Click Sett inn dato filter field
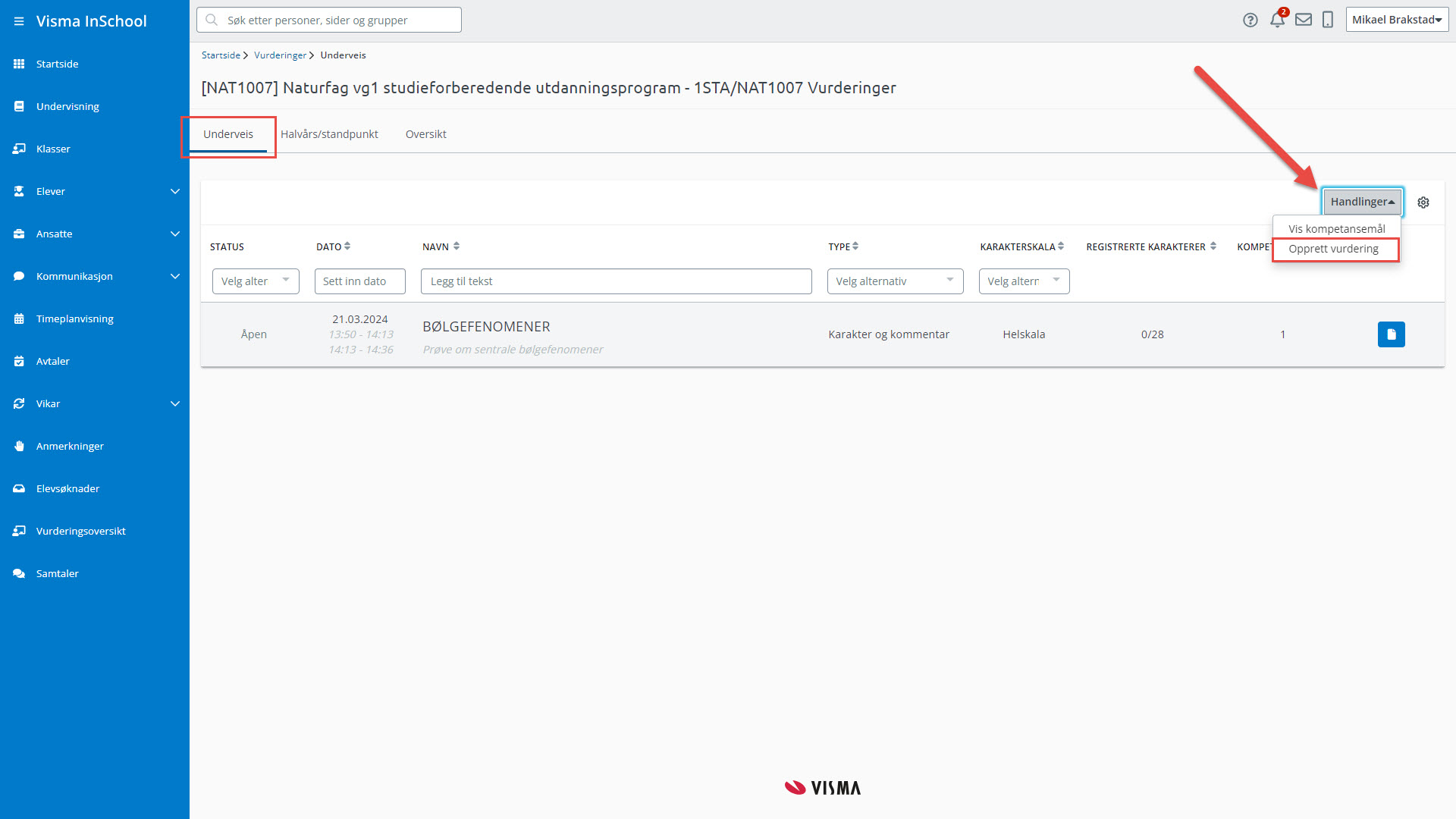Image resolution: width=1456 pixels, height=819 pixels. 360,281
